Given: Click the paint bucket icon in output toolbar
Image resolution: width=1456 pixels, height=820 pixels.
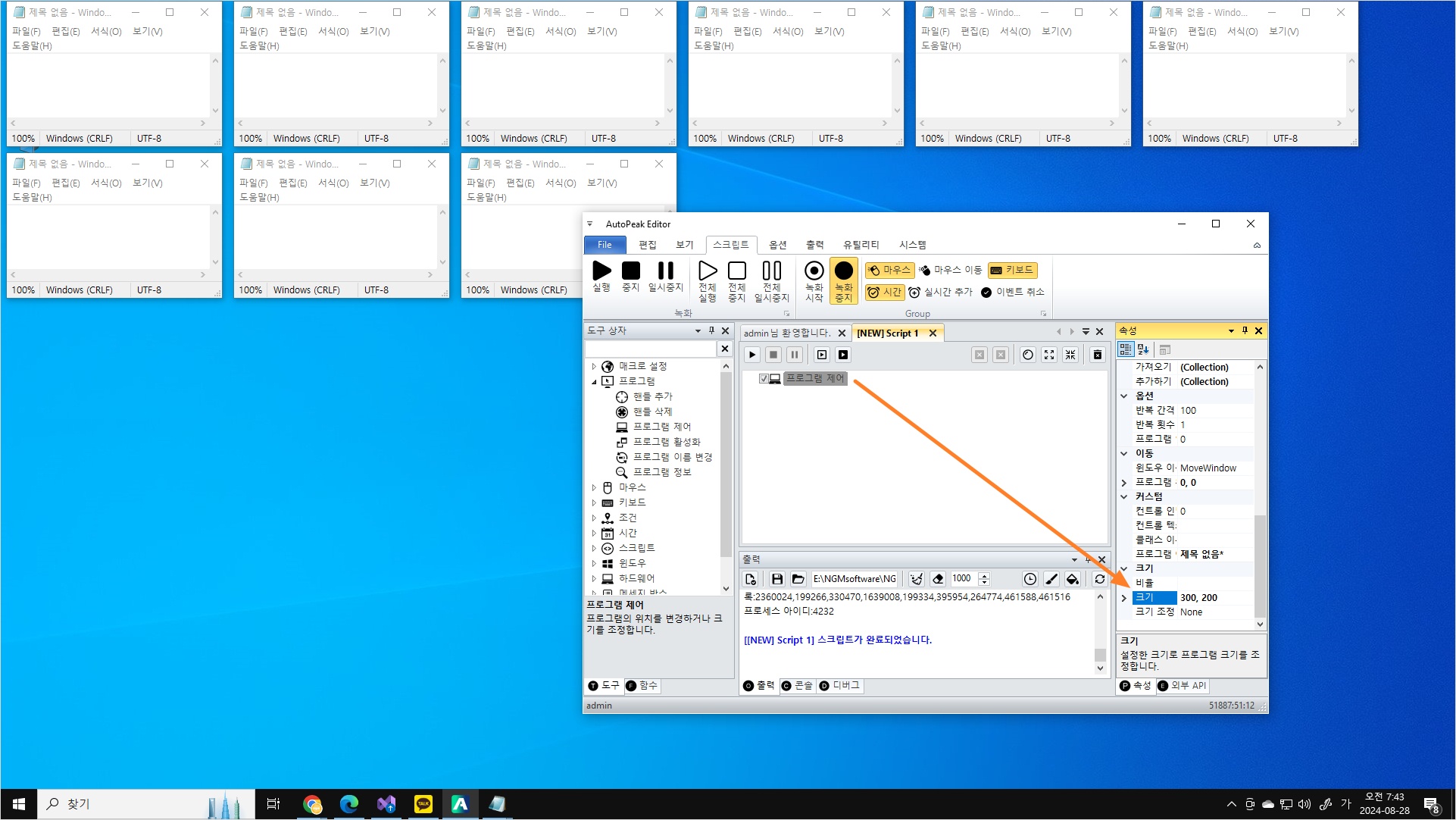Looking at the screenshot, I should pos(1072,579).
